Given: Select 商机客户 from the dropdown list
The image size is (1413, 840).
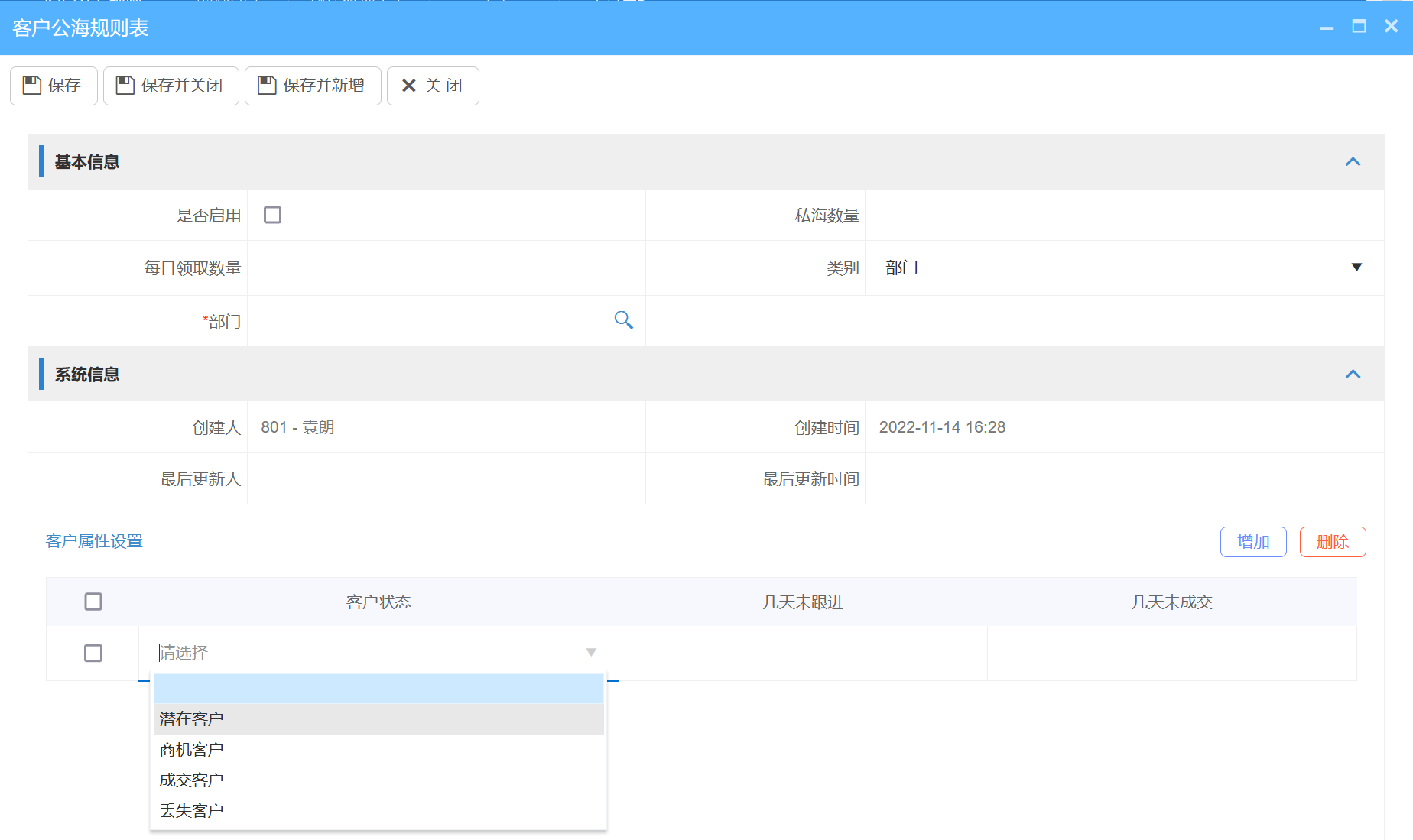Looking at the screenshot, I should click(x=191, y=748).
